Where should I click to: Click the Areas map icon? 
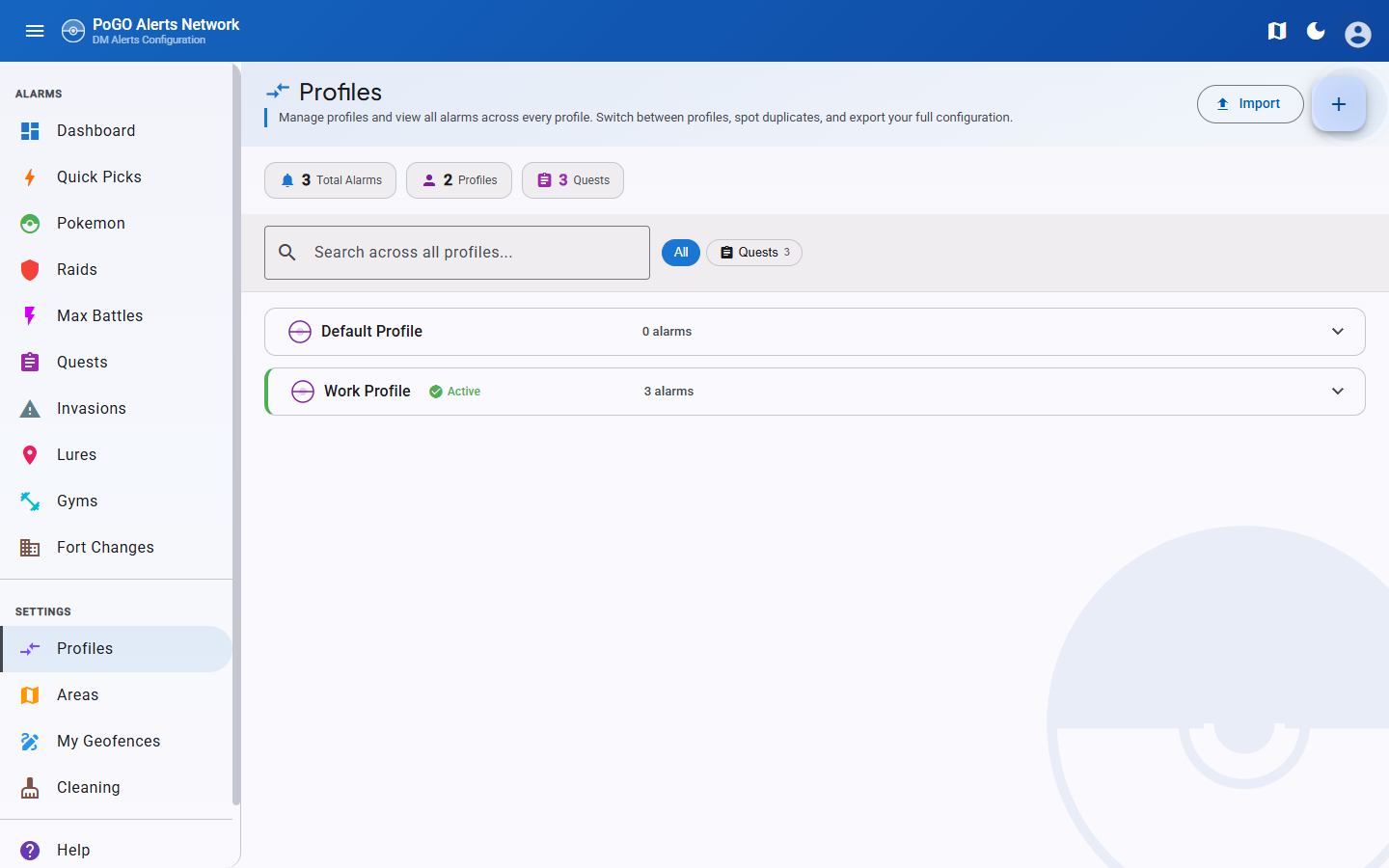pyautogui.click(x=30, y=695)
